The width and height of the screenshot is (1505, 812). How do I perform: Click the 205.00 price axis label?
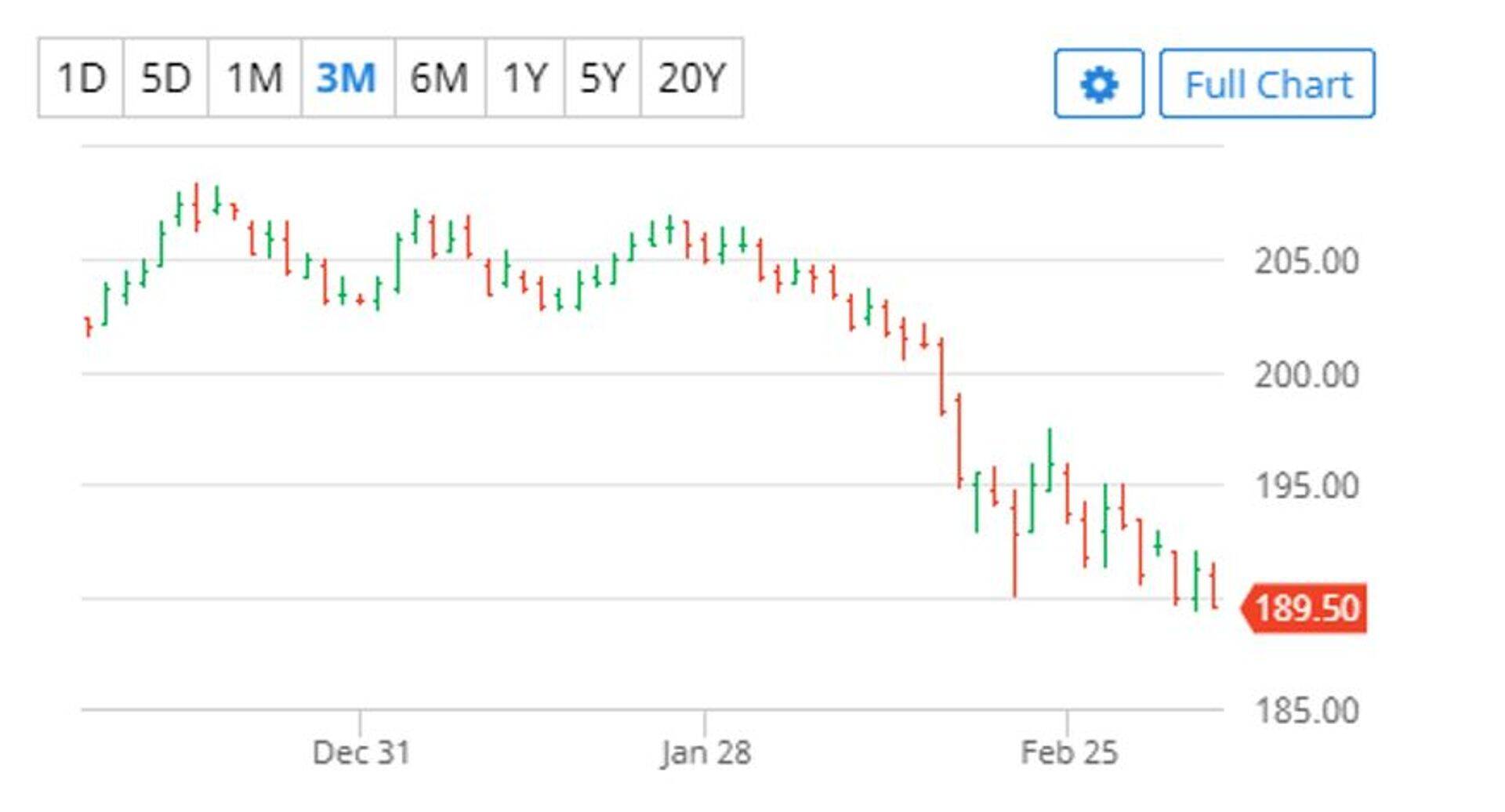coord(1306,261)
